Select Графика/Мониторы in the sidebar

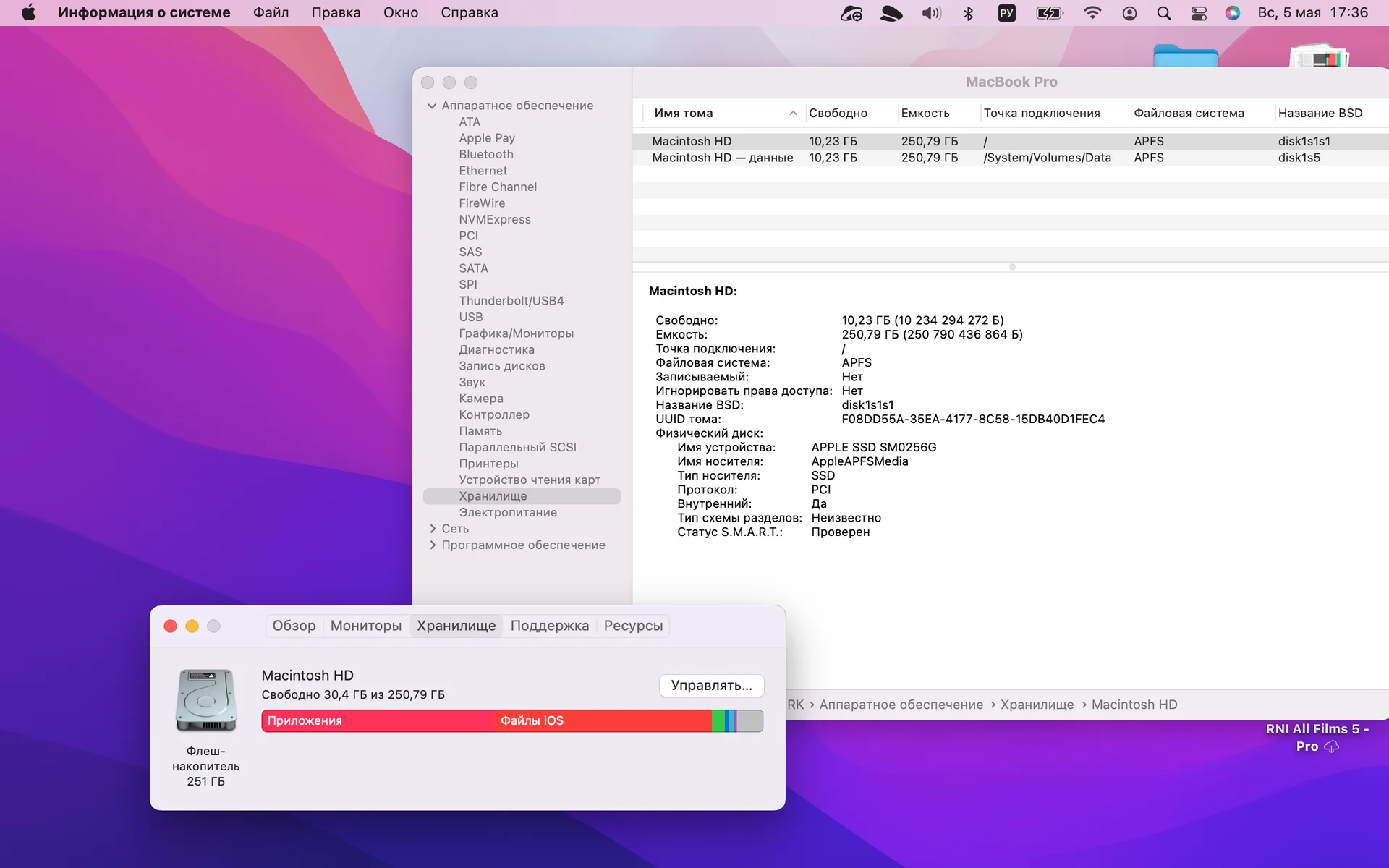(516, 333)
